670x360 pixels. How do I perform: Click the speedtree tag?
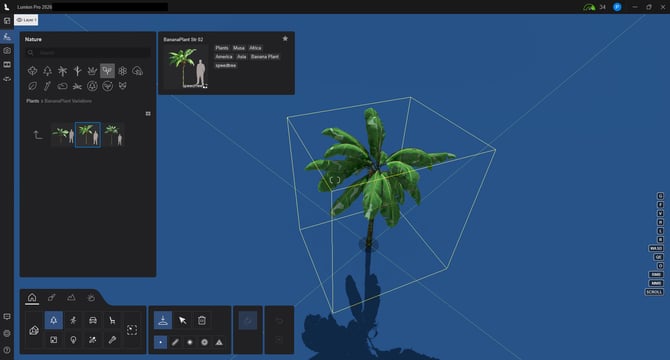(226, 65)
